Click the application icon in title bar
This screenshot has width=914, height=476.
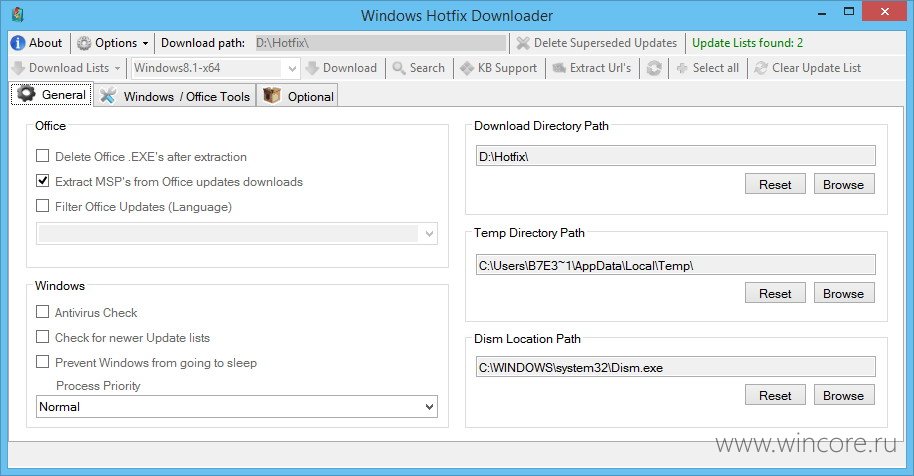(17, 14)
